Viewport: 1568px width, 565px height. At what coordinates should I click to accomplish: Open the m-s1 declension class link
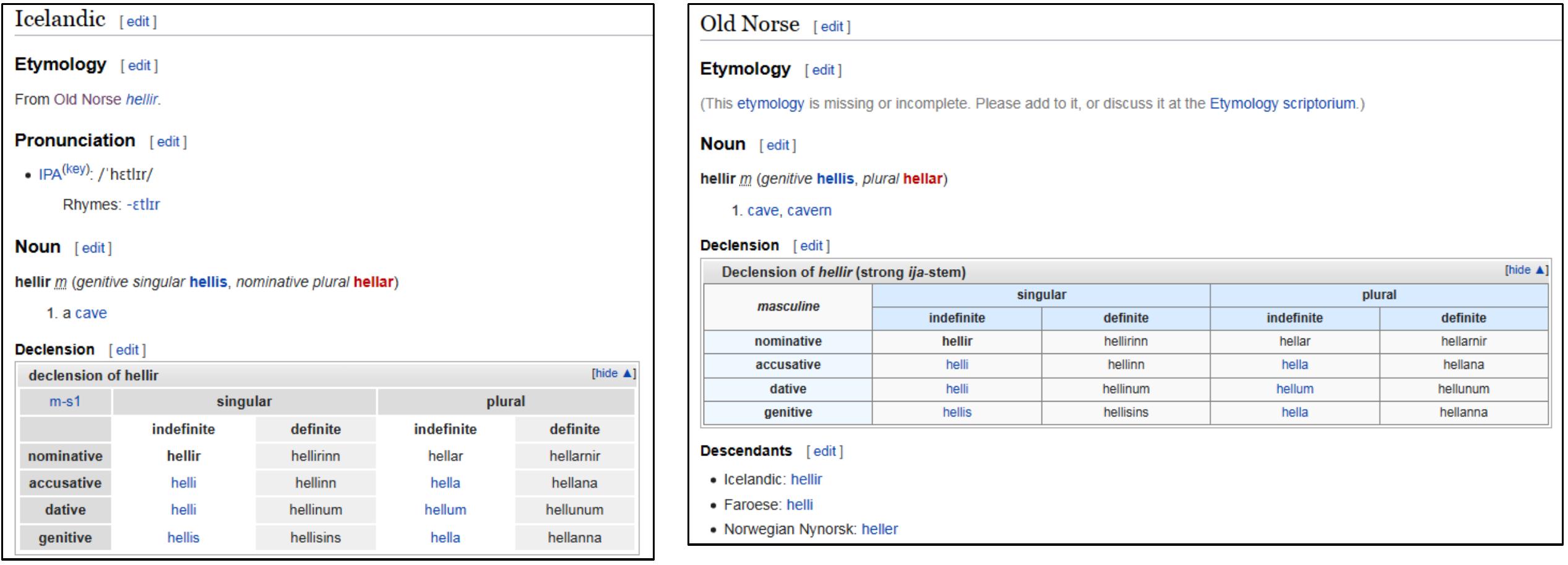coord(64,400)
